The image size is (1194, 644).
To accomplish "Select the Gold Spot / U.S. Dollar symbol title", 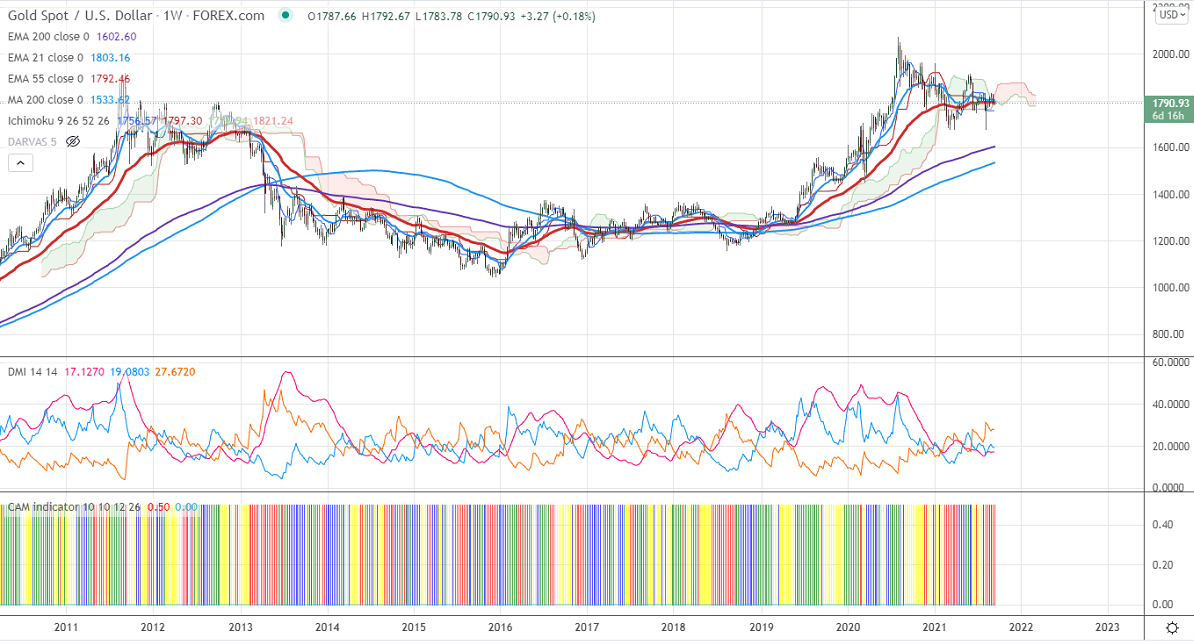I will coord(136,15).
